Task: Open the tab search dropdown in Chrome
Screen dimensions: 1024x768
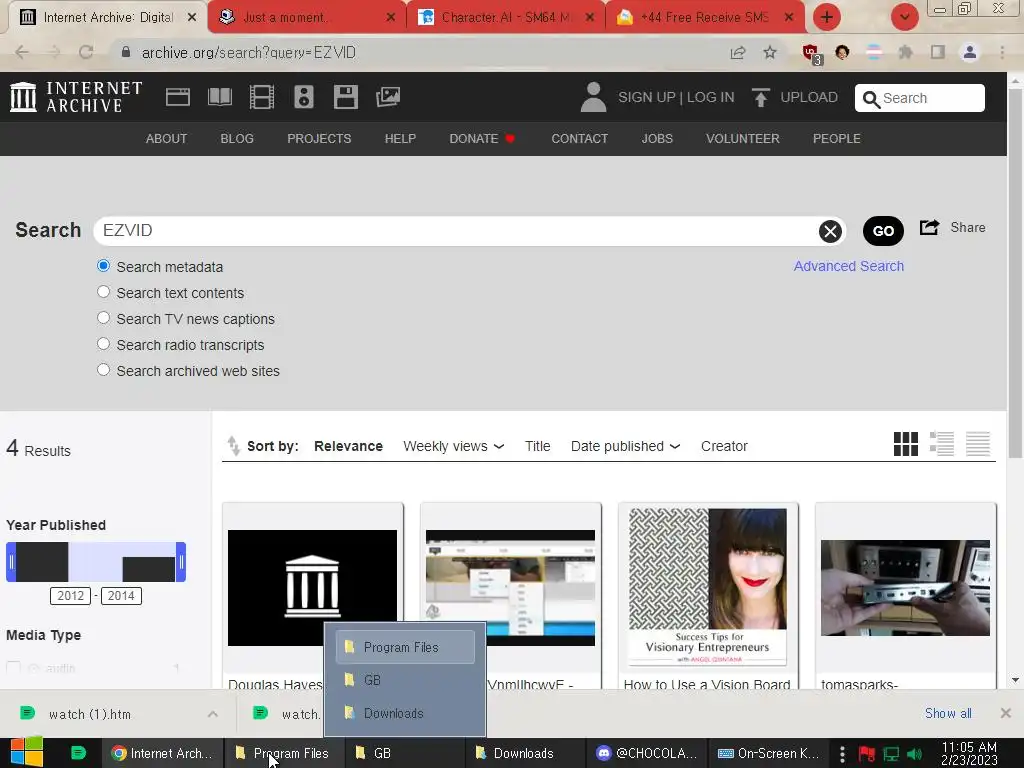Action: pos(904,17)
